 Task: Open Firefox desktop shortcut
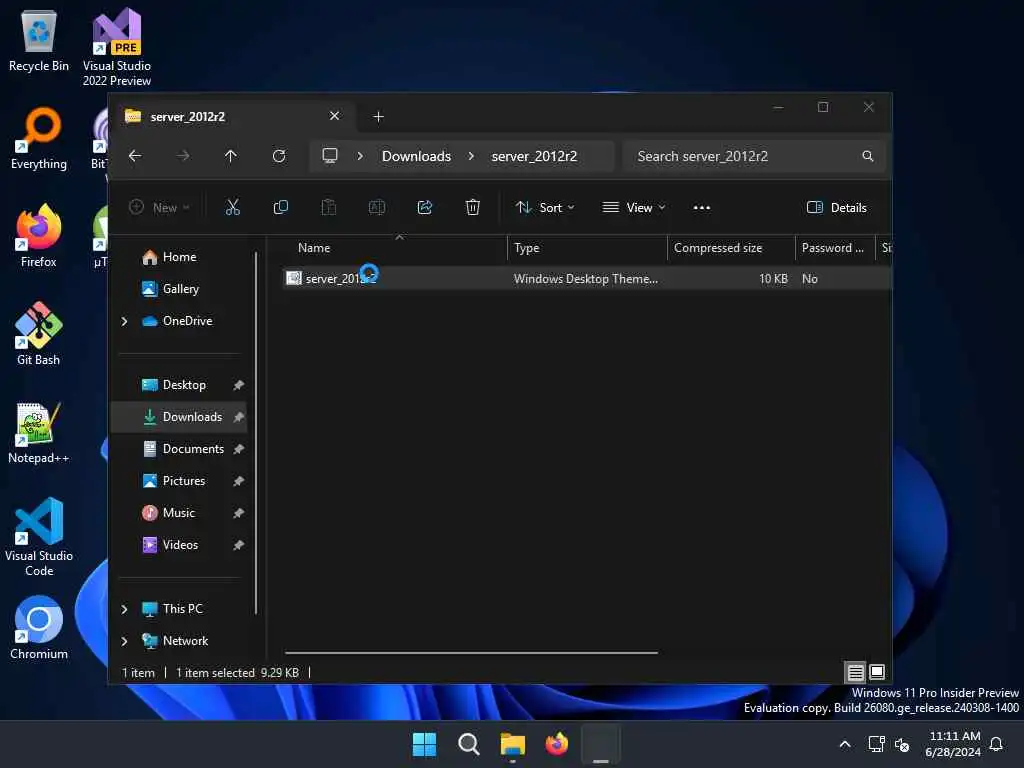pyautogui.click(x=39, y=236)
